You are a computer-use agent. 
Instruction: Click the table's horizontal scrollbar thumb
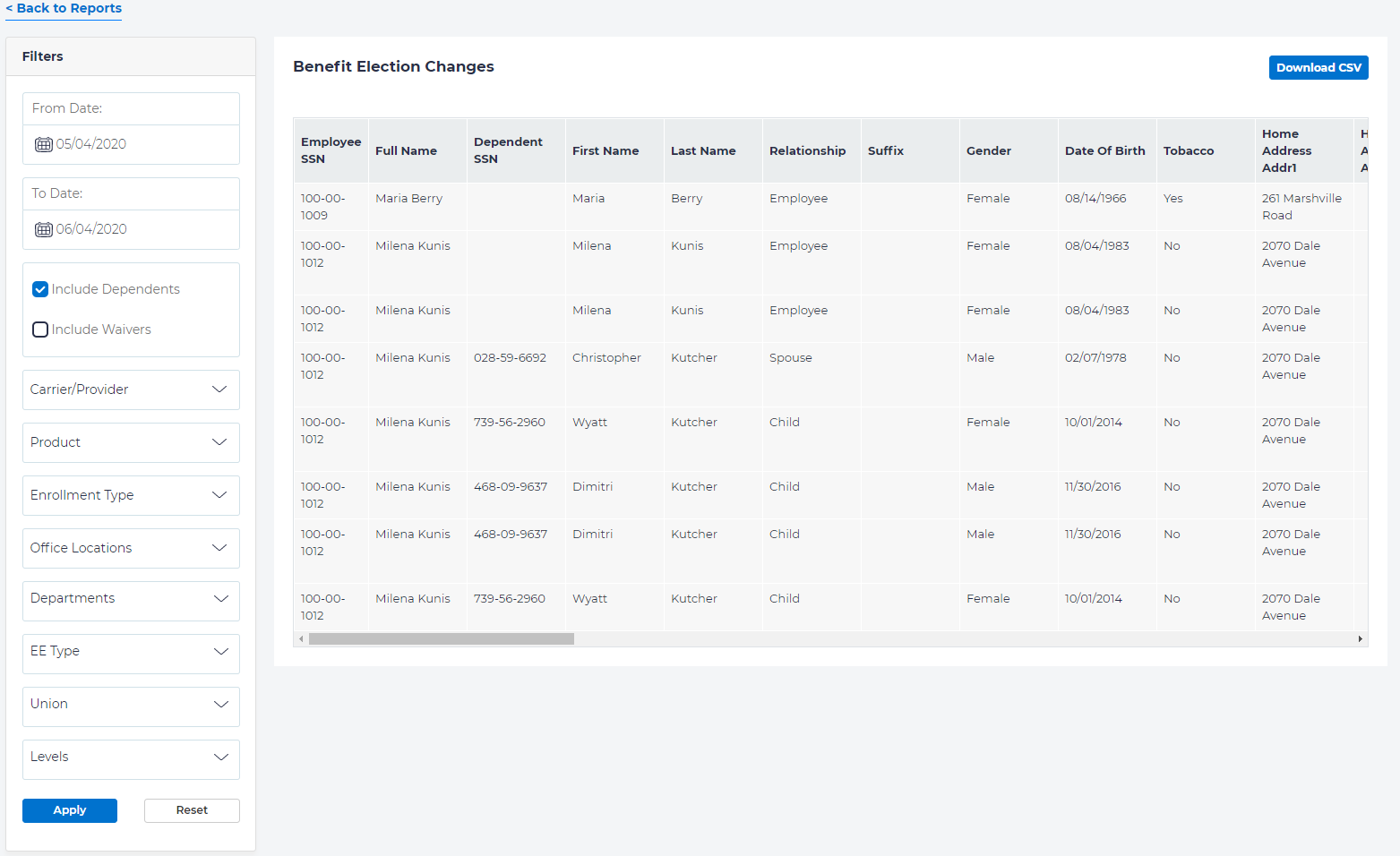point(441,639)
